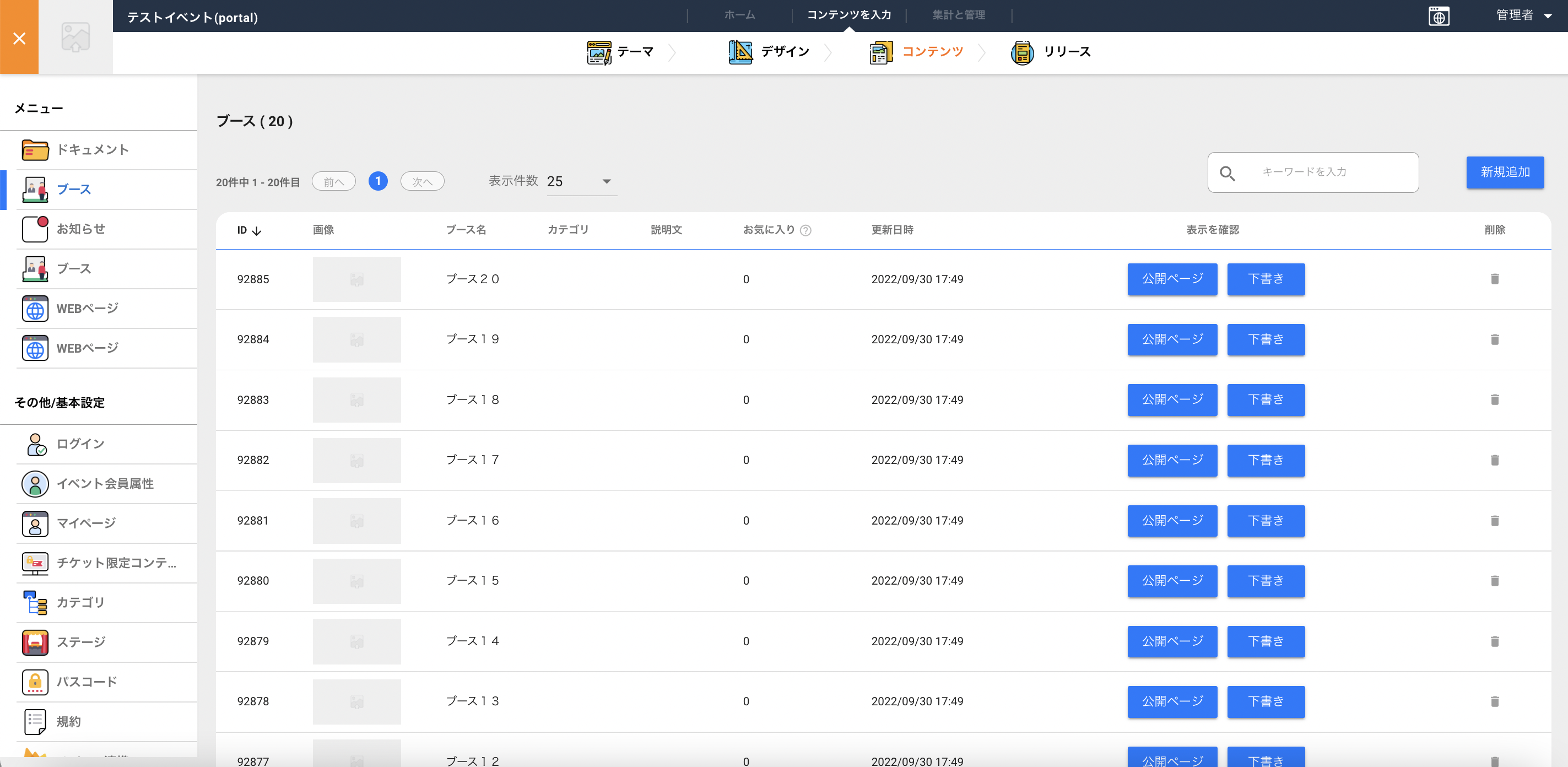1568x767 pixels.
Task: Click the 前へ pagination button
Action: [333, 181]
